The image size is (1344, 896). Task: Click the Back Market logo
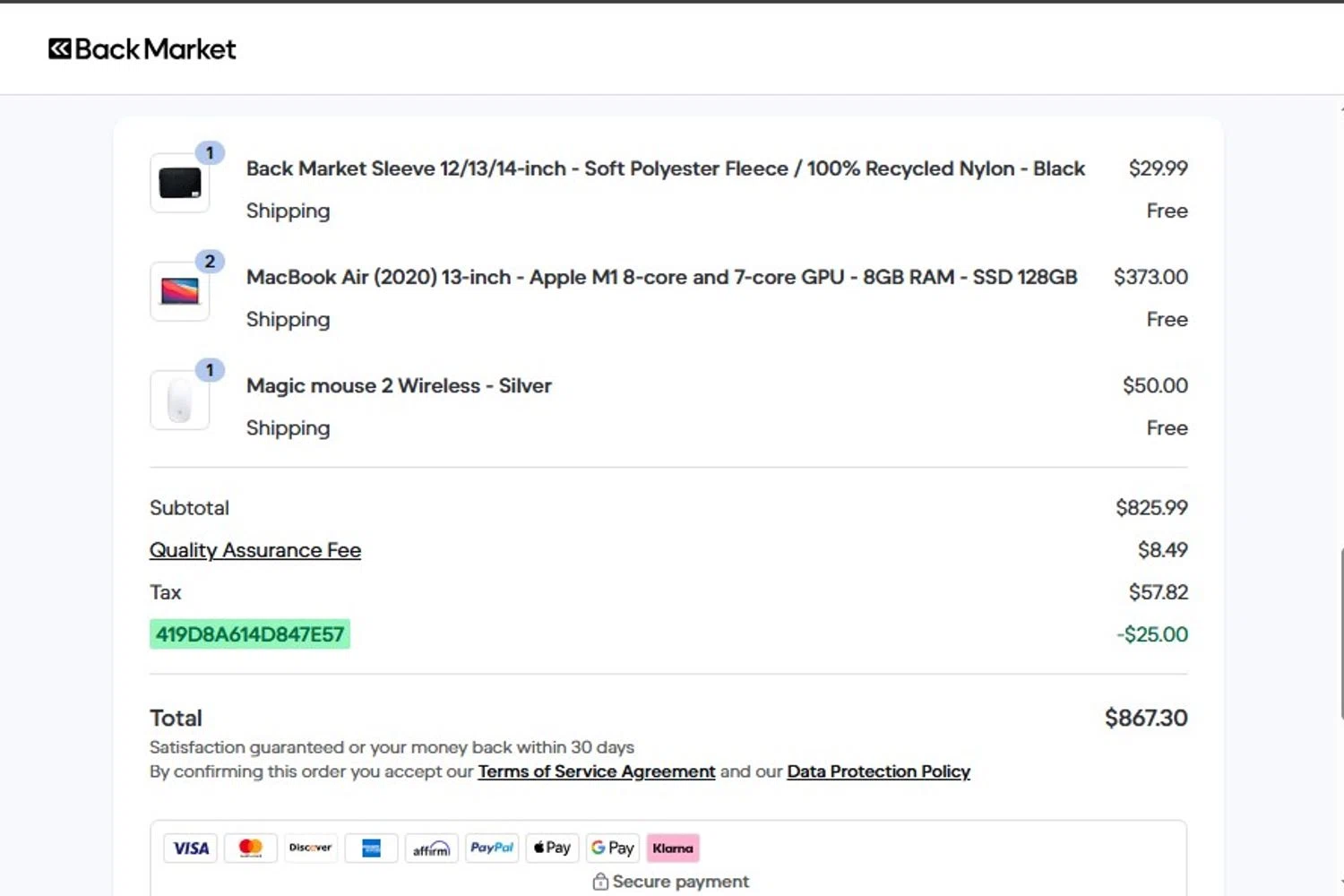coord(142,49)
